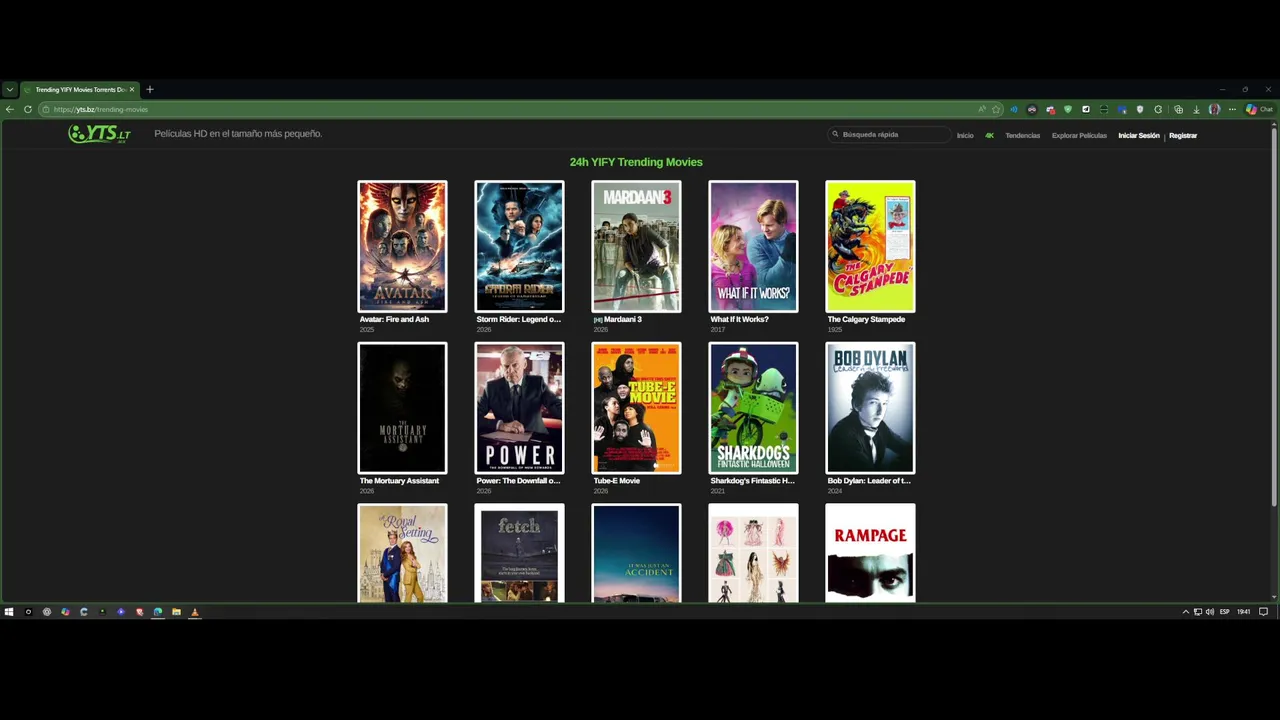Image resolution: width=1280 pixels, height=720 pixels.
Task: Open Tendencias nav link
Action: tap(1023, 135)
